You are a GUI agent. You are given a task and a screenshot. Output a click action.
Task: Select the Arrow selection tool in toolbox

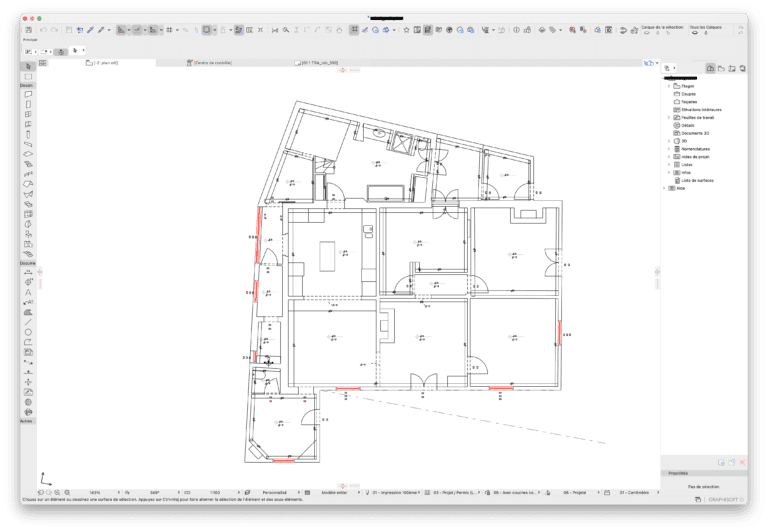coord(28,66)
